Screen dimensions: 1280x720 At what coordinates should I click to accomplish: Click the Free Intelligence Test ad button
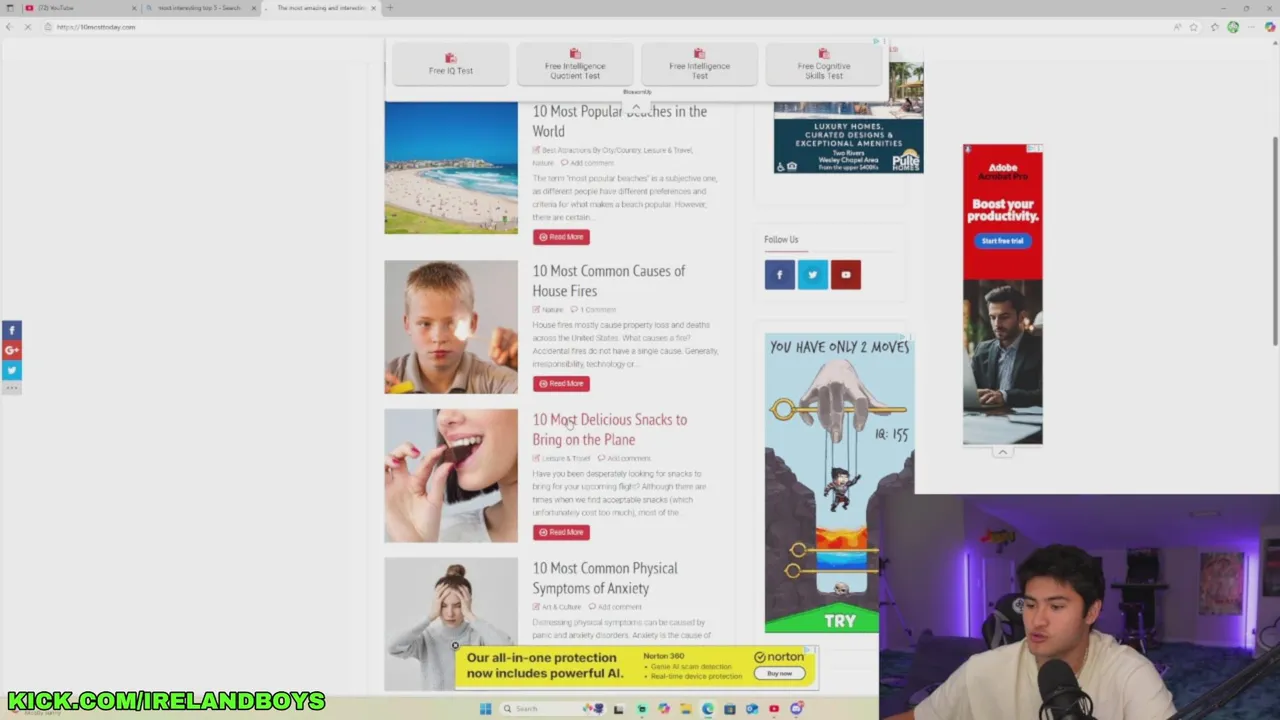[x=699, y=65]
